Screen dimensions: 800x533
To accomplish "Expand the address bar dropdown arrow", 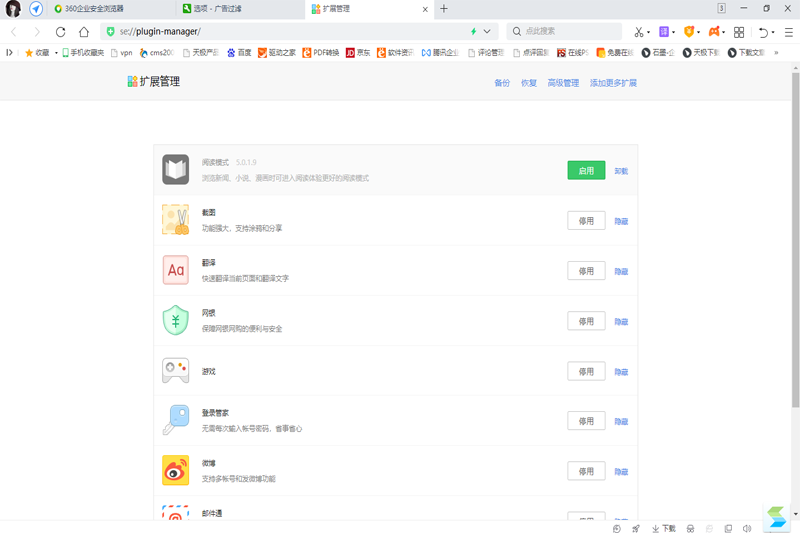I will point(487,32).
